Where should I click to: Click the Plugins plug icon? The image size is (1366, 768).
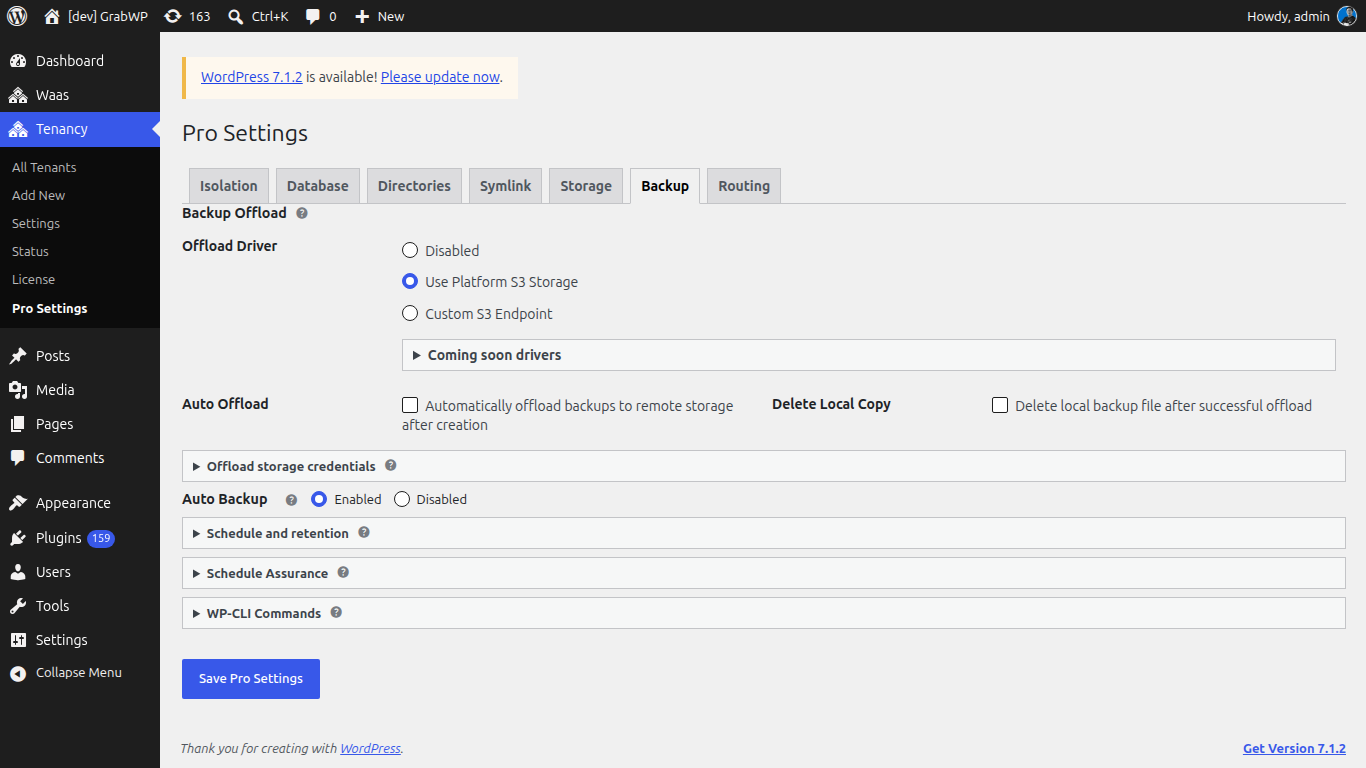(18, 538)
